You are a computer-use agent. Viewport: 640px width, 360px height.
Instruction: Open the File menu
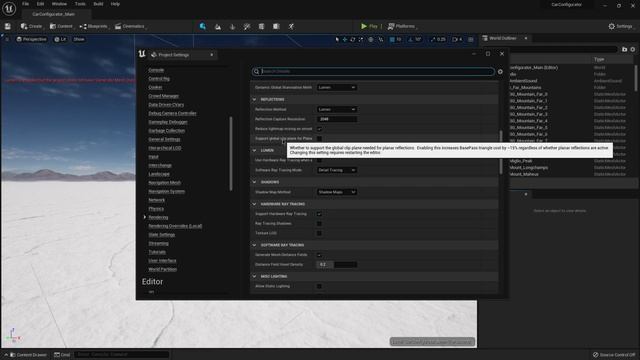coord(25,4)
